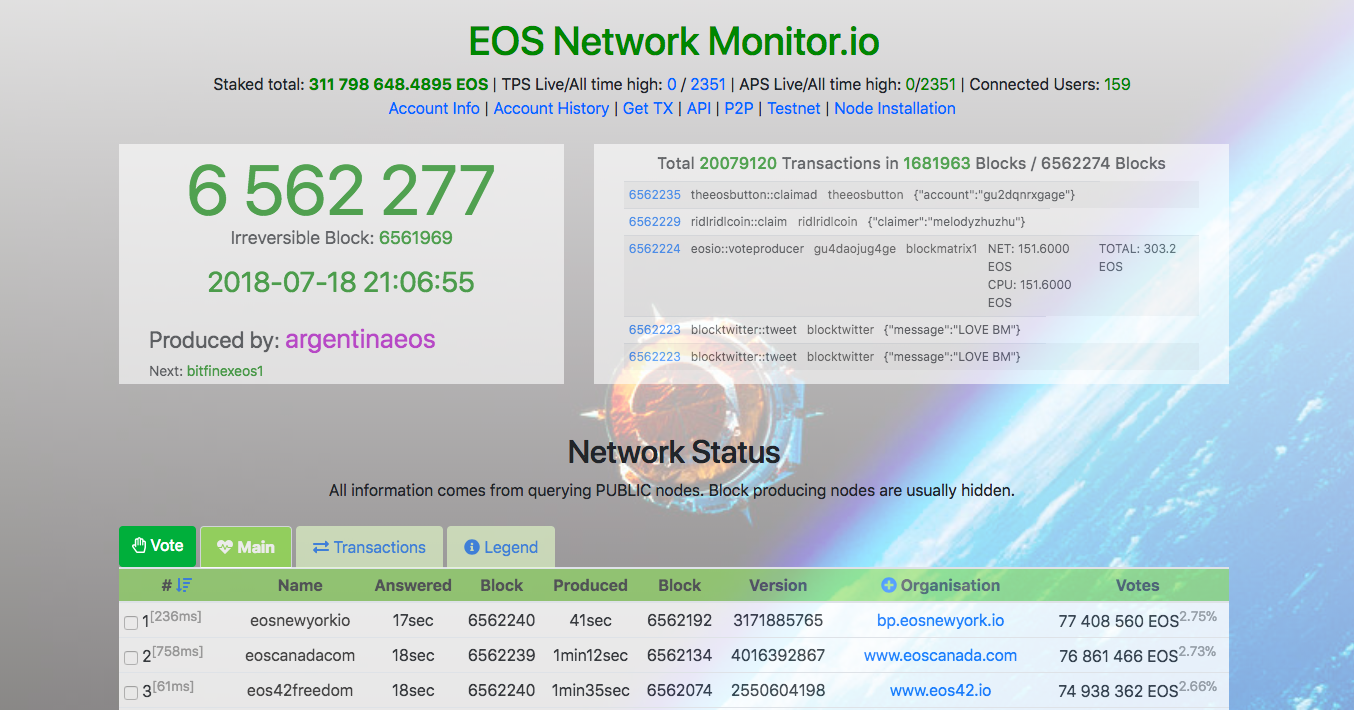Click the heartbeat icon on Main tab

coord(224,547)
